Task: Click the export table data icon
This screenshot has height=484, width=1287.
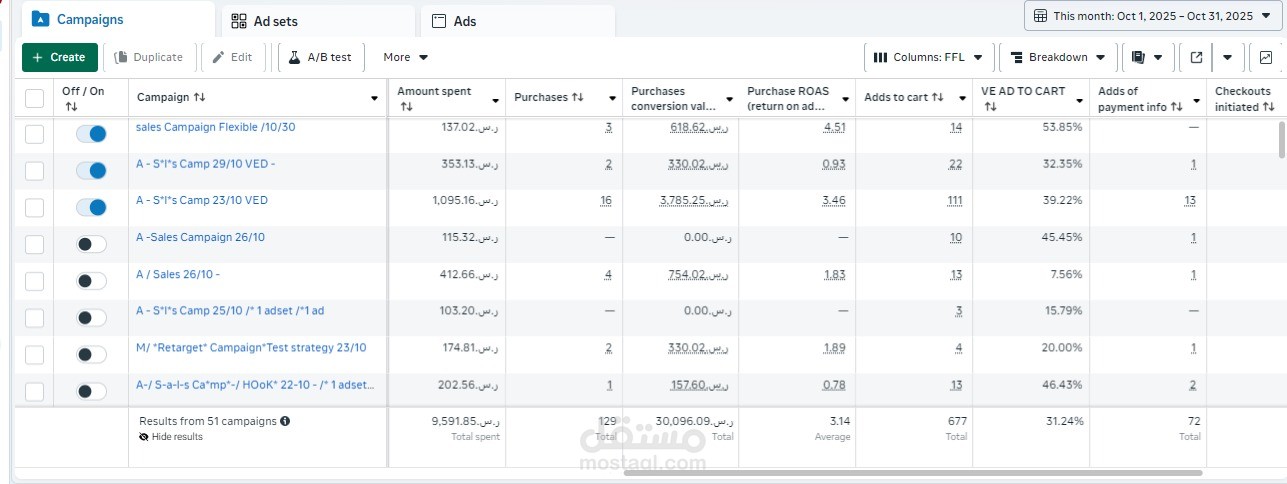Action: (1196, 57)
